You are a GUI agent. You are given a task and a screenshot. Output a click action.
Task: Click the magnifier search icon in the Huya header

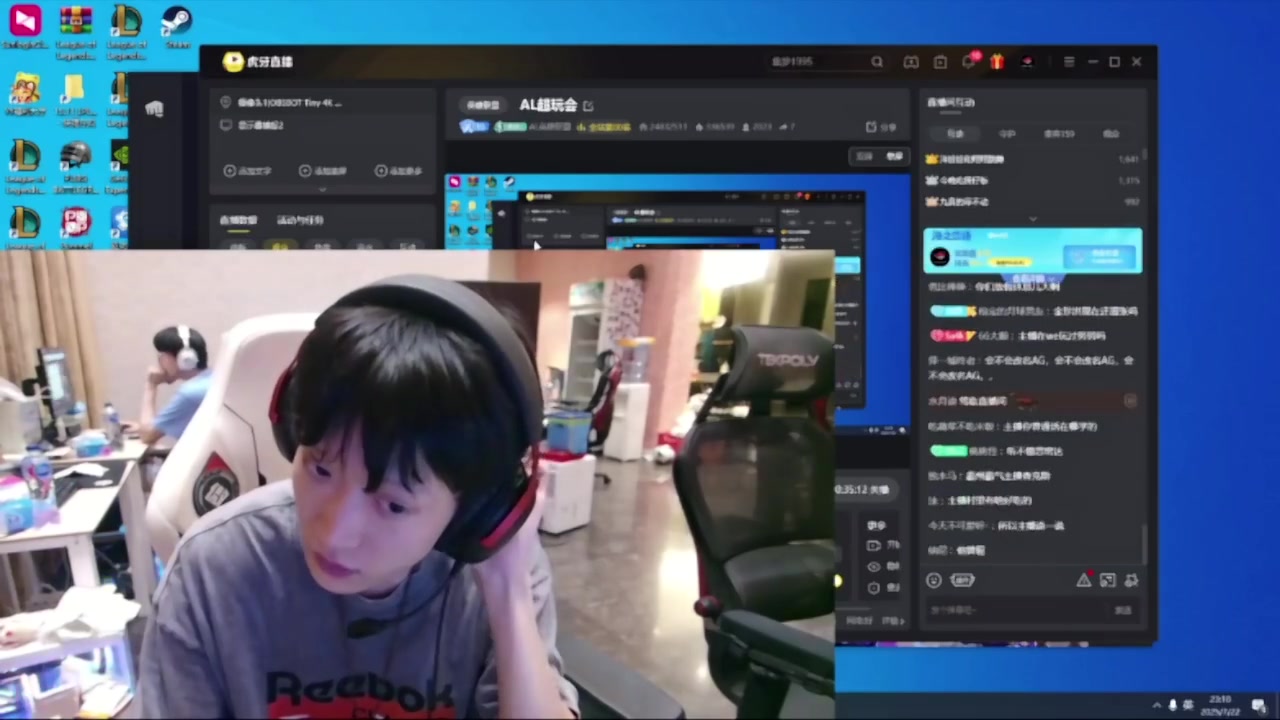coord(877,62)
